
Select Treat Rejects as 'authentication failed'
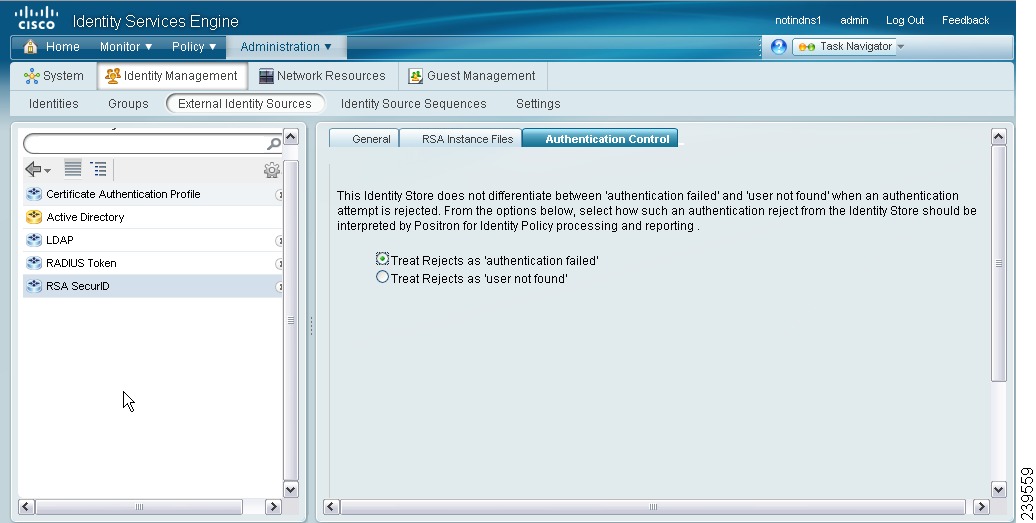coord(382,259)
